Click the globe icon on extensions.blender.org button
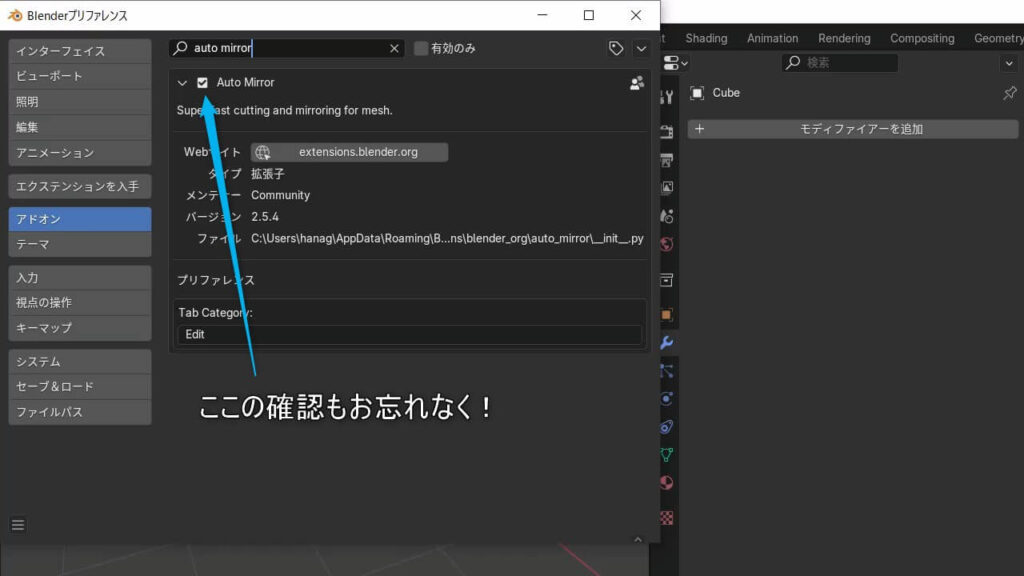 (263, 152)
